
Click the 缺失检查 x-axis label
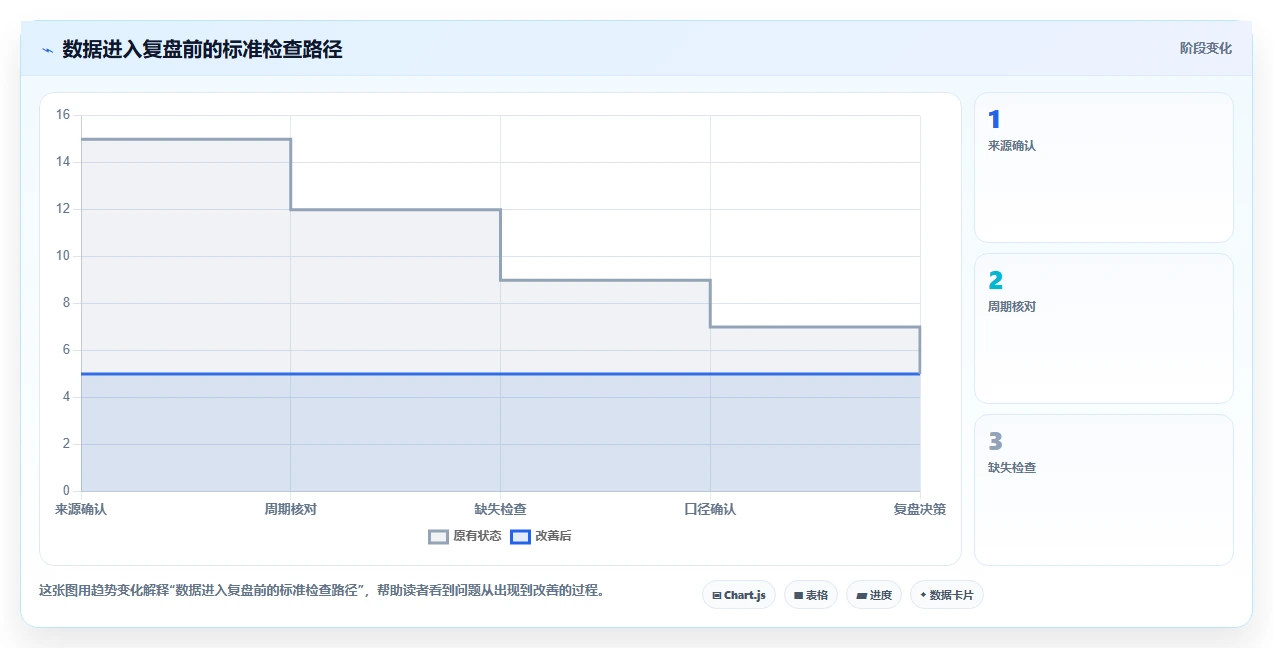(x=500, y=509)
